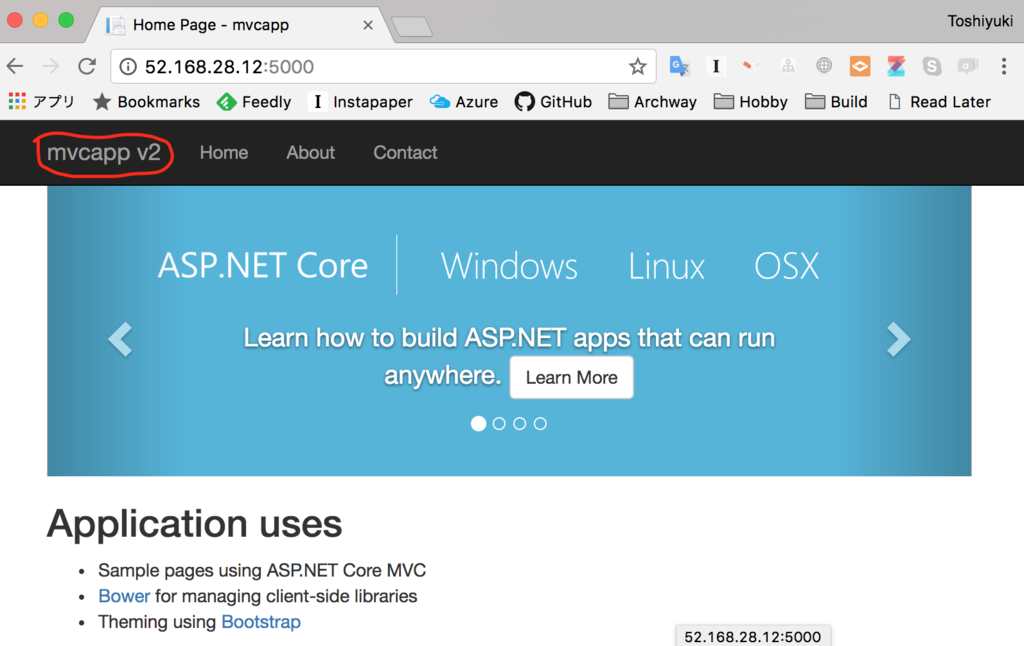This screenshot has height=646, width=1024.
Task: Click the red extension icon beside Instapaper
Action: [752, 65]
